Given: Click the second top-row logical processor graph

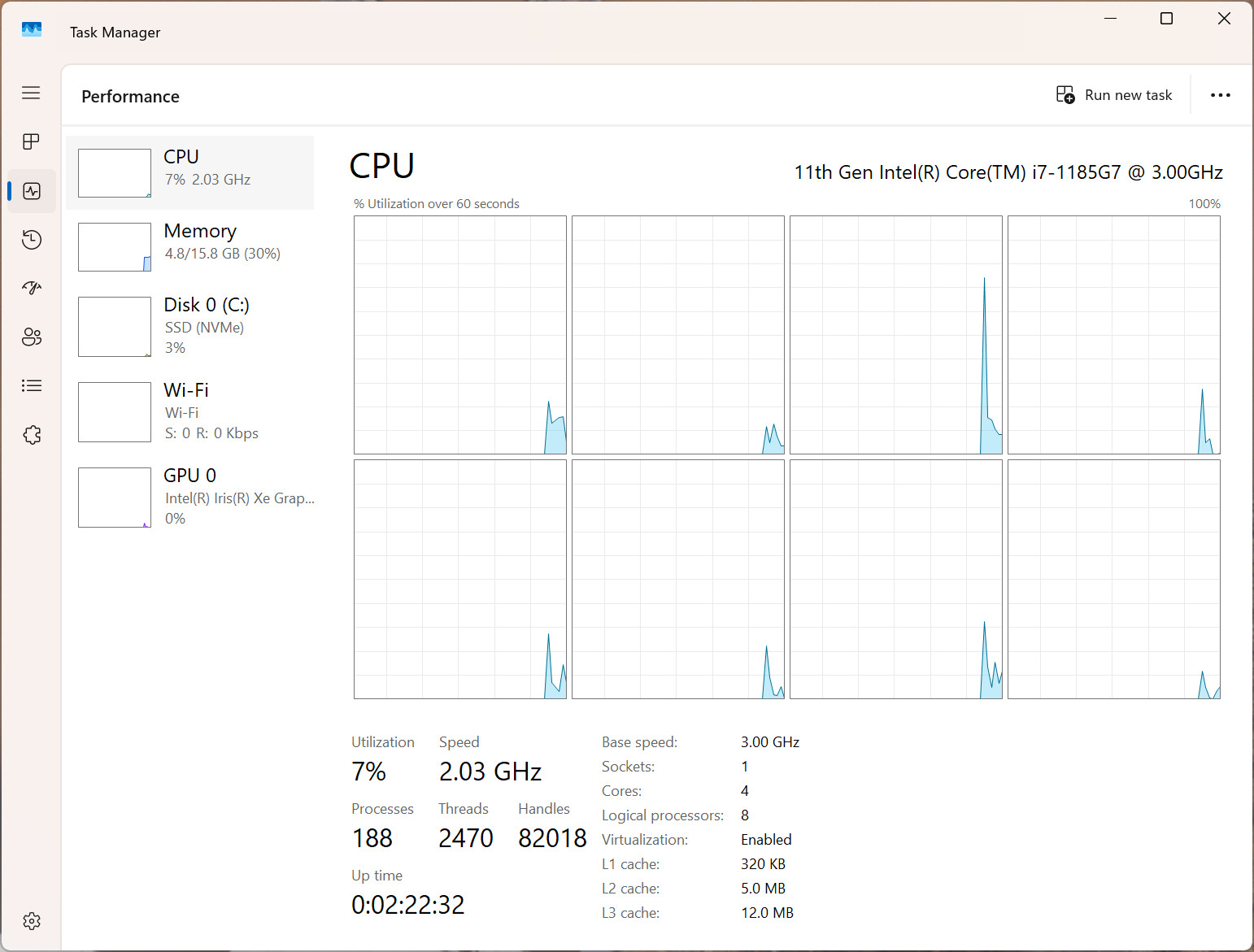Looking at the screenshot, I should tap(678, 335).
